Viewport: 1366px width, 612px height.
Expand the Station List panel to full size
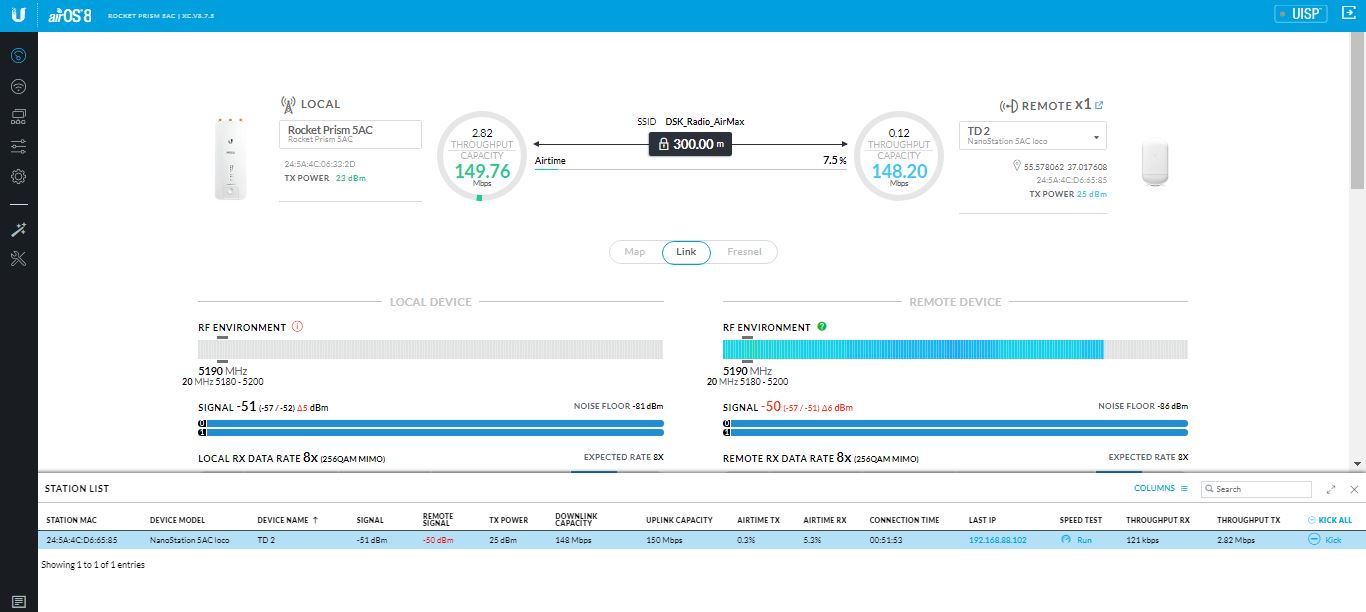pos(1331,489)
